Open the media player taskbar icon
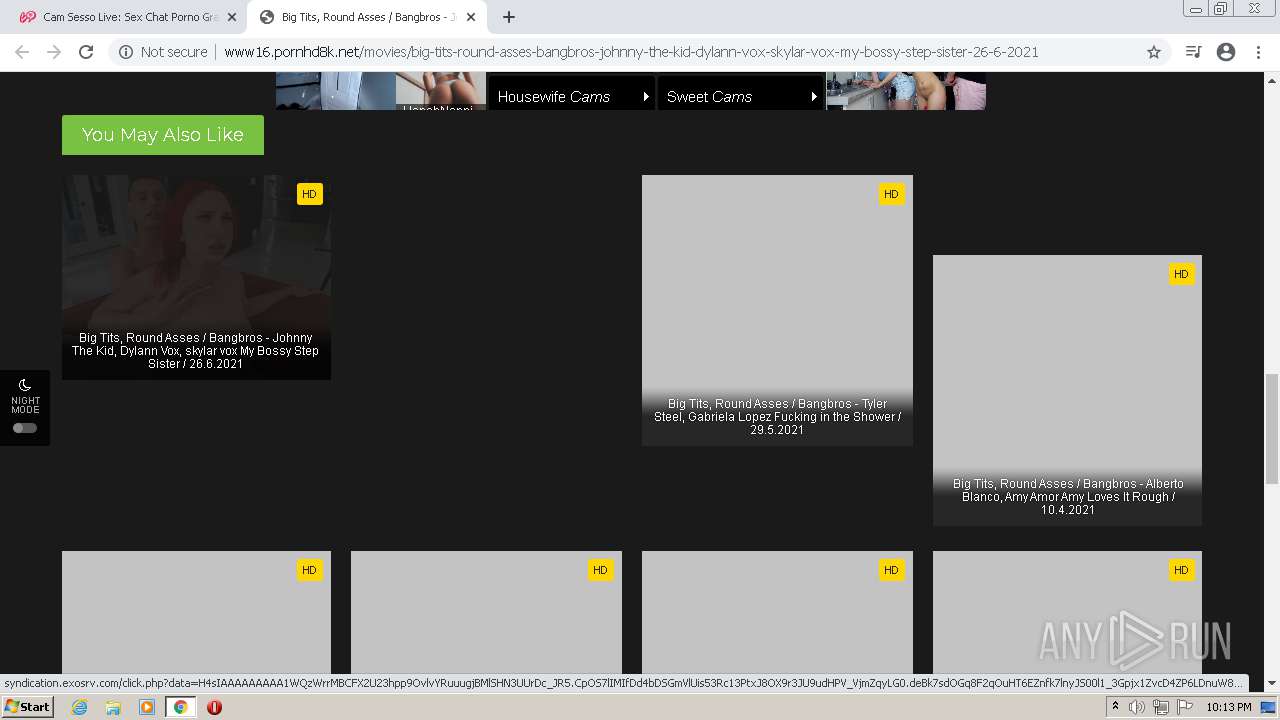1280x720 pixels. pos(147,707)
